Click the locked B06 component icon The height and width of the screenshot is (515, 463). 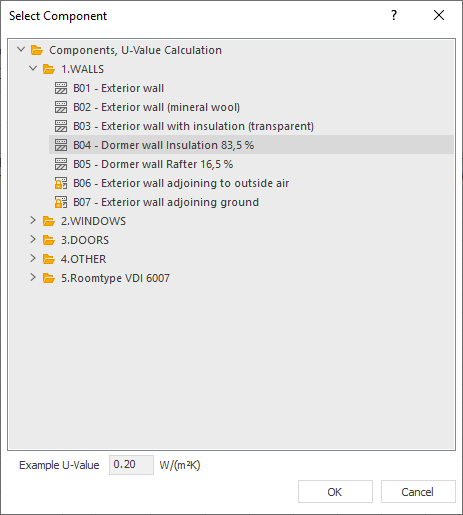(61, 183)
